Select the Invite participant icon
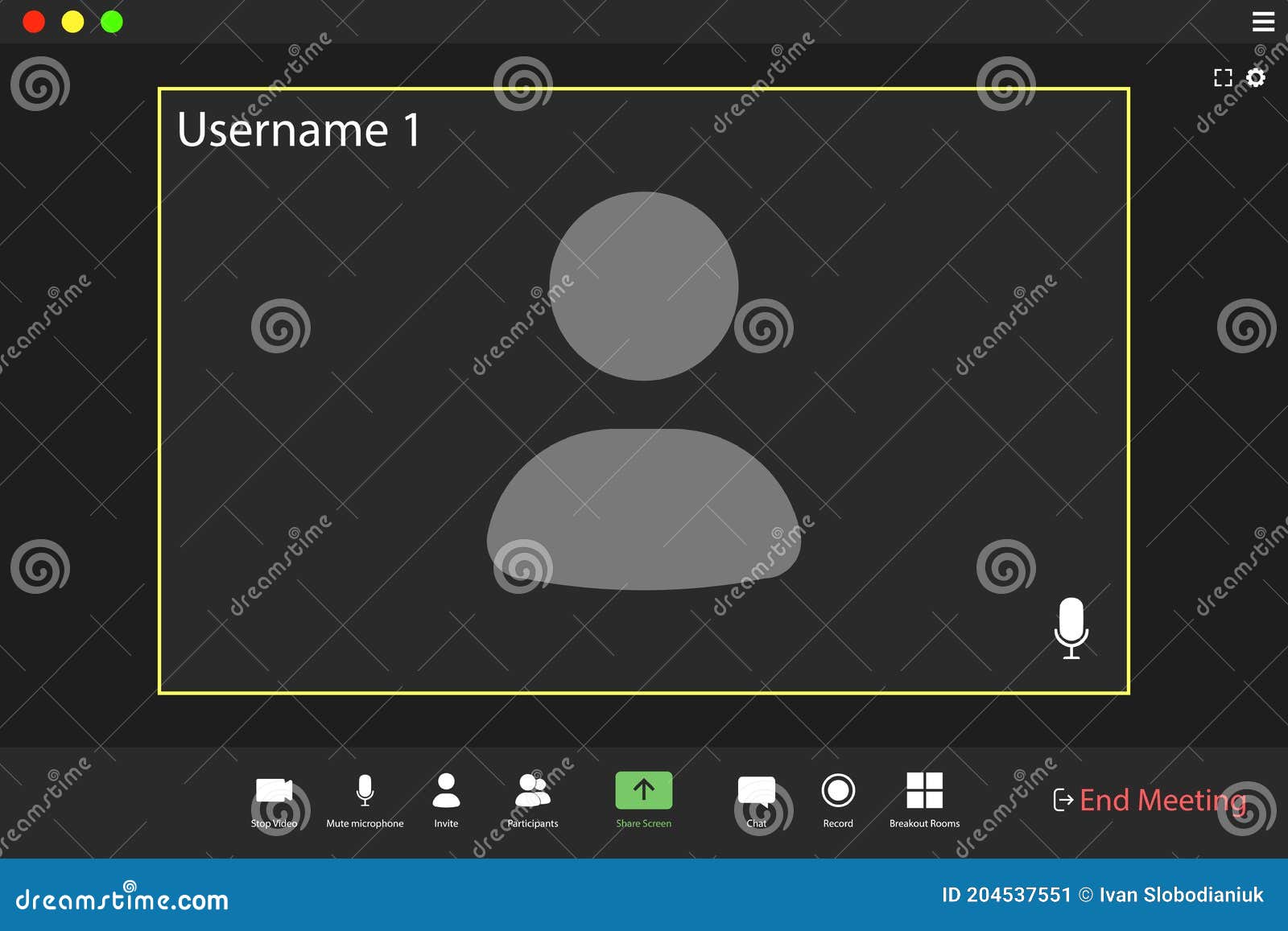The image size is (1288, 931). pos(446,792)
